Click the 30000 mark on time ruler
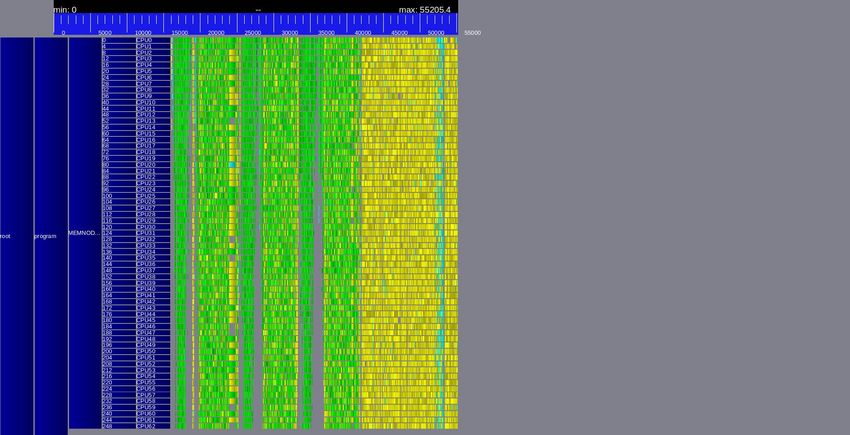The width and height of the screenshot is (850, 435). [x=289, y=33]
